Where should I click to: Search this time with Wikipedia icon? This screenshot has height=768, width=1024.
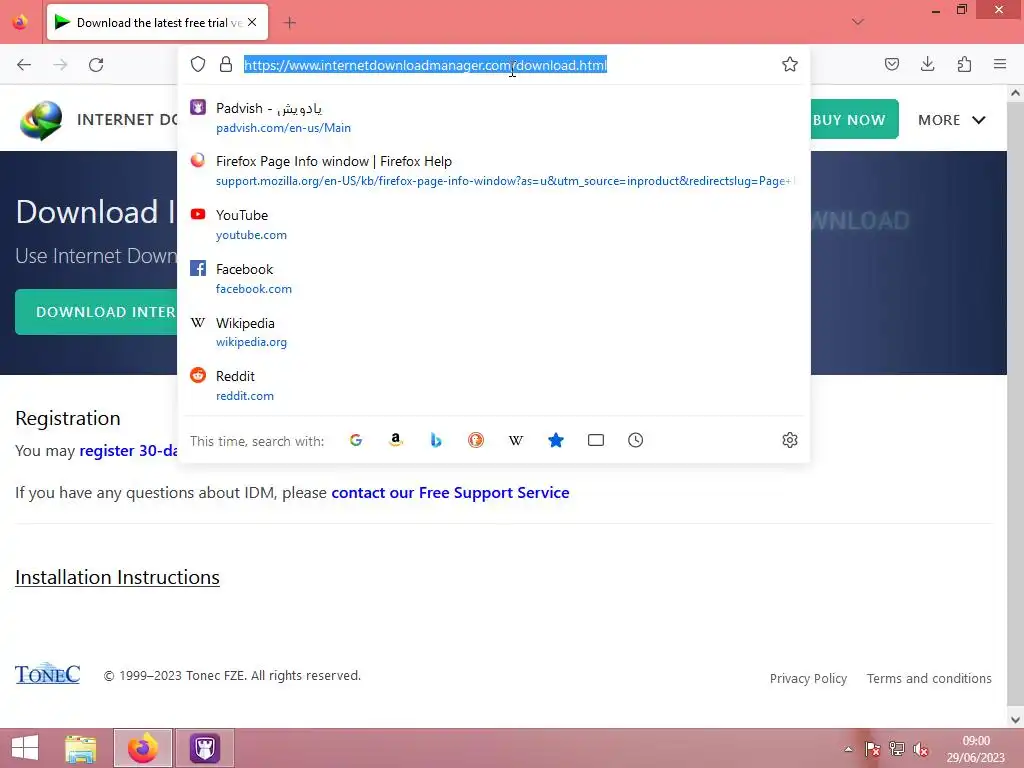coord(516,440)
